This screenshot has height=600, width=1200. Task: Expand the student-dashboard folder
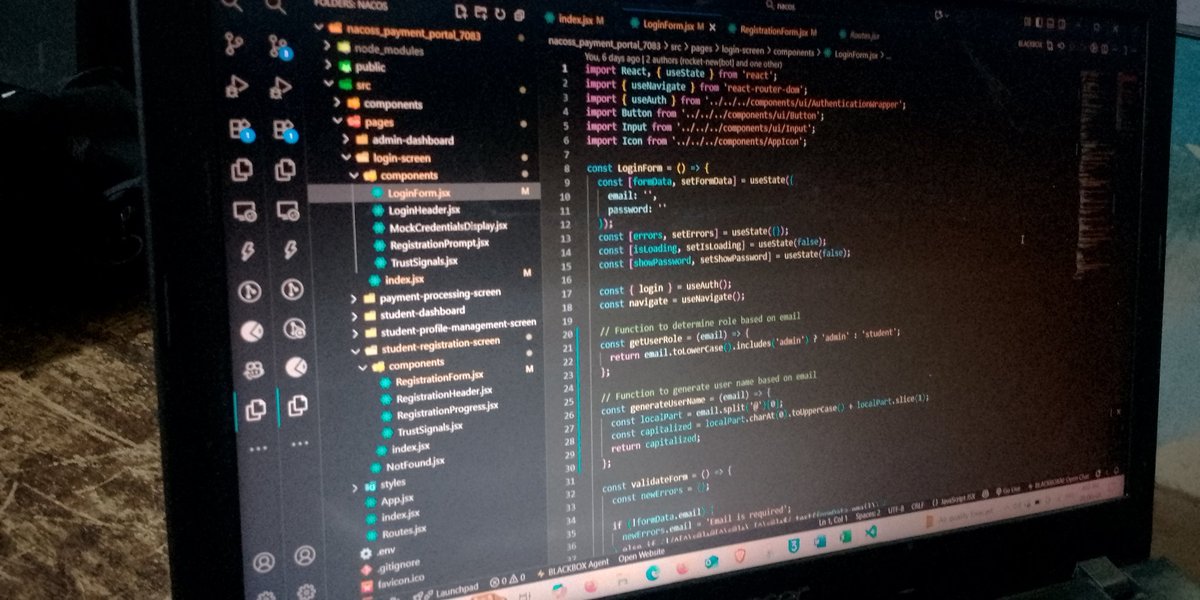(x=355, y=314)
